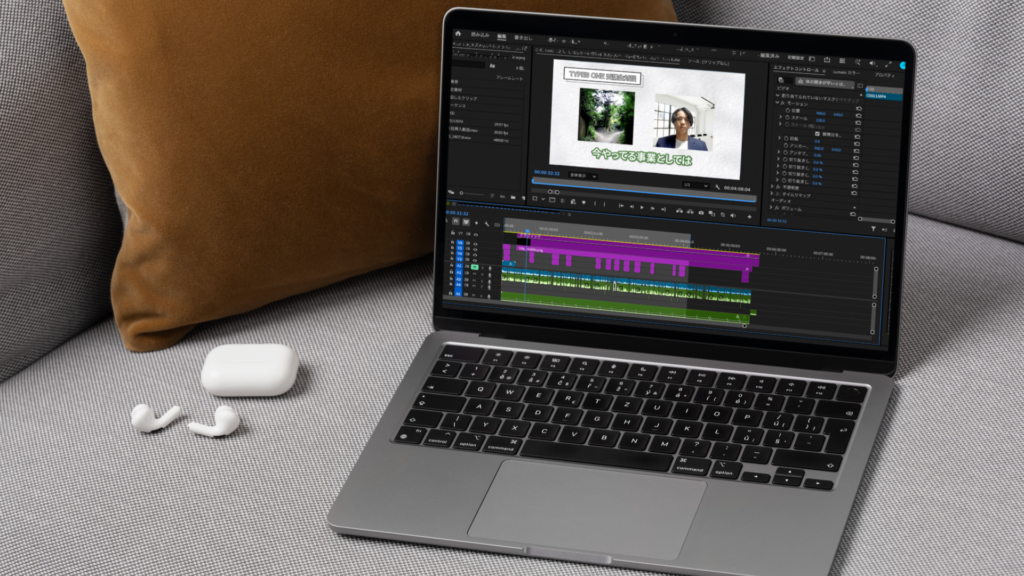
Task: Toggle the V6 track output eye
Action: click(475, 244)
